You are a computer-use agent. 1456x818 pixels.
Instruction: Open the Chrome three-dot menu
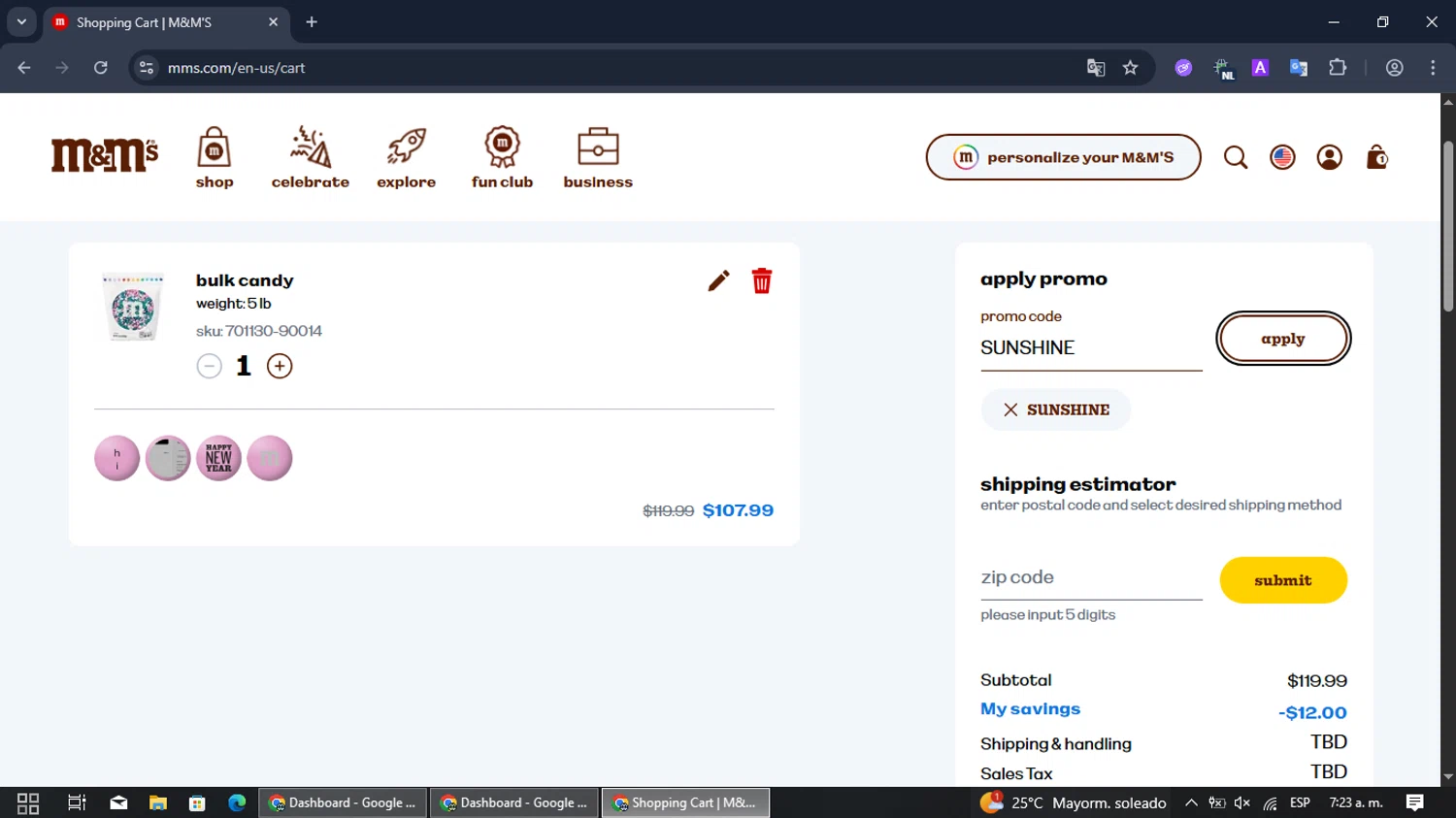point(1433,68)
